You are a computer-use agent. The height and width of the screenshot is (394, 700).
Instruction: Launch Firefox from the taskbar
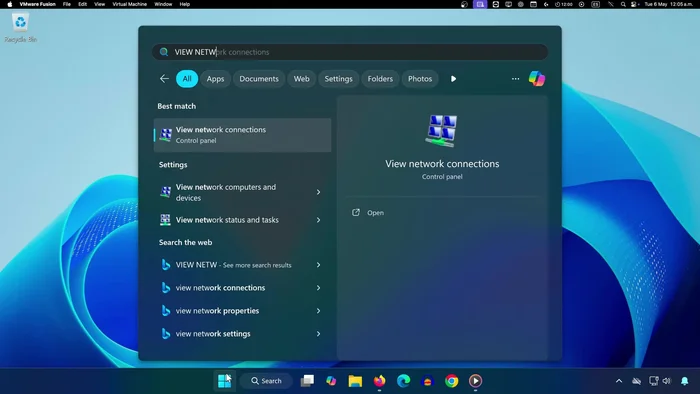point(379,381)
